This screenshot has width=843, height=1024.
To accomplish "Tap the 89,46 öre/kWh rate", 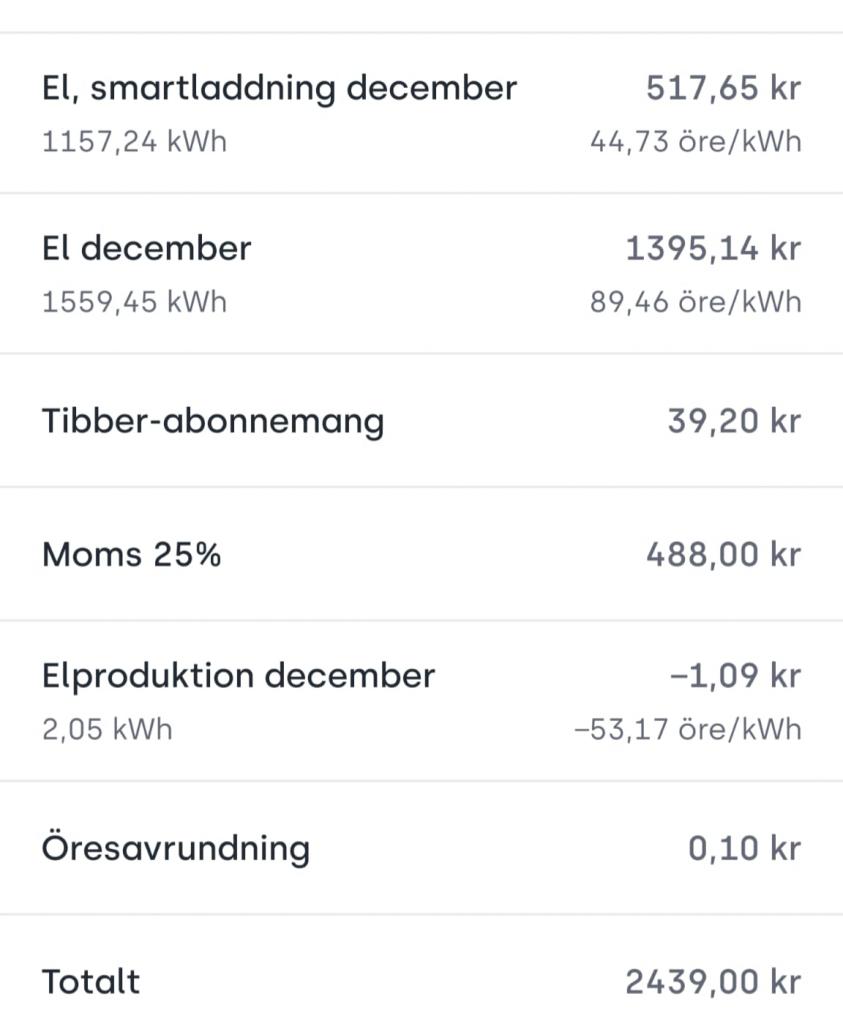I will [x=695, y=302].
